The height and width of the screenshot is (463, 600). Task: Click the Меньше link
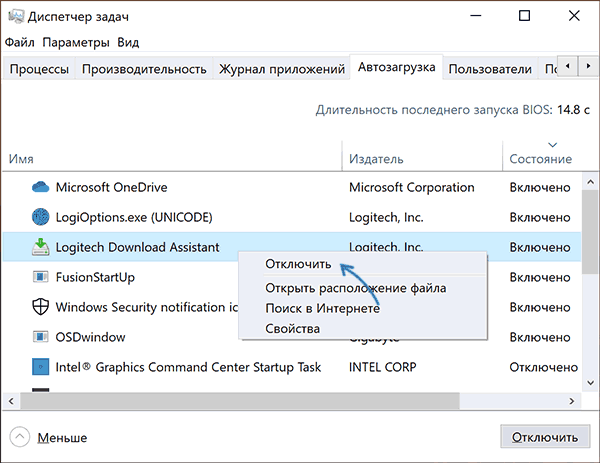tap(62, 437)
